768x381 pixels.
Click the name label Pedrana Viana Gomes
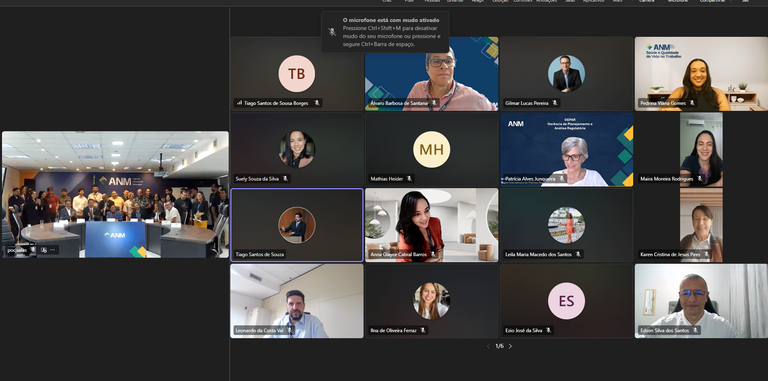(663, 103)
